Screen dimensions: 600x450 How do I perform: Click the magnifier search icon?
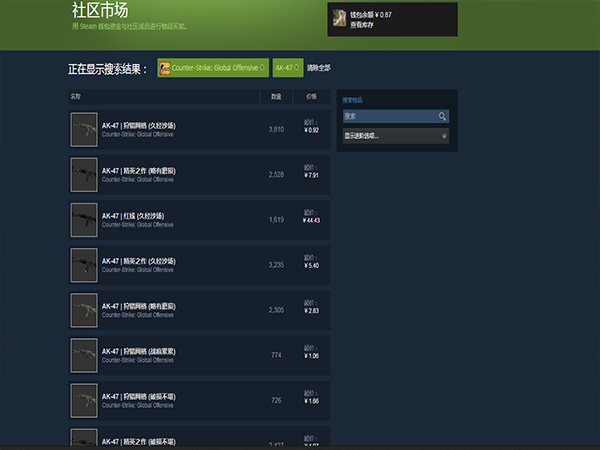442,116
